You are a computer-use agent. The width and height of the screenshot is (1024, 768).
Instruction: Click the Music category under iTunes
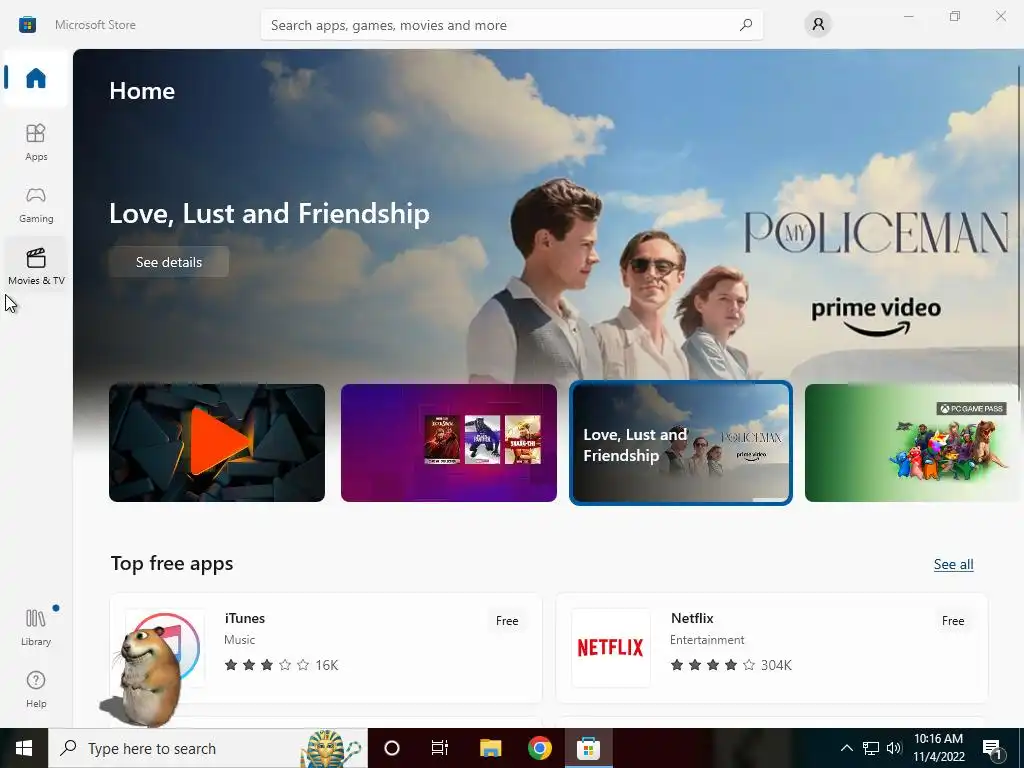[x=240, y=640]
